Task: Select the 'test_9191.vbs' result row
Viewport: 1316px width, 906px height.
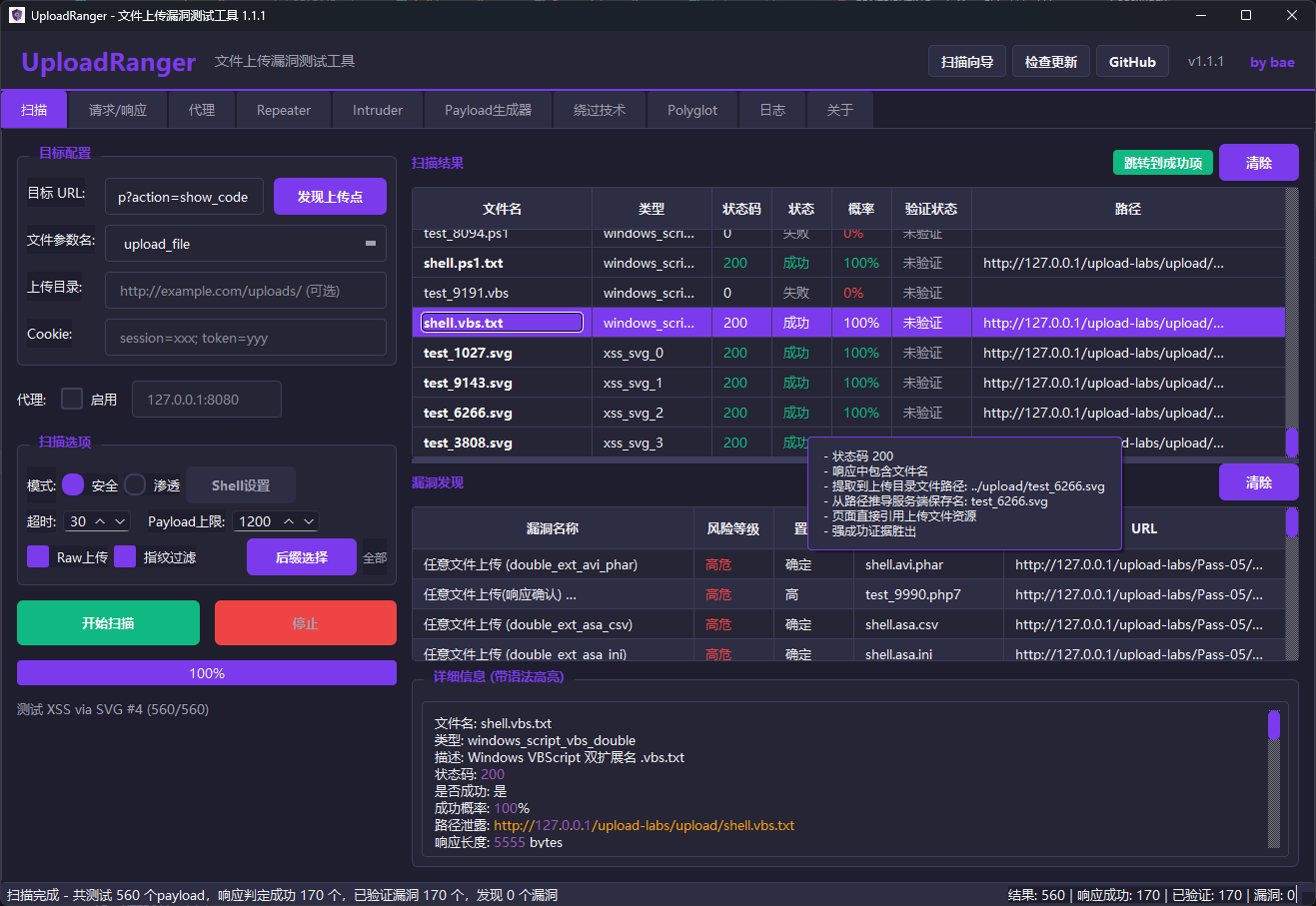Action: pyautogui.click(x=848, y=293)
